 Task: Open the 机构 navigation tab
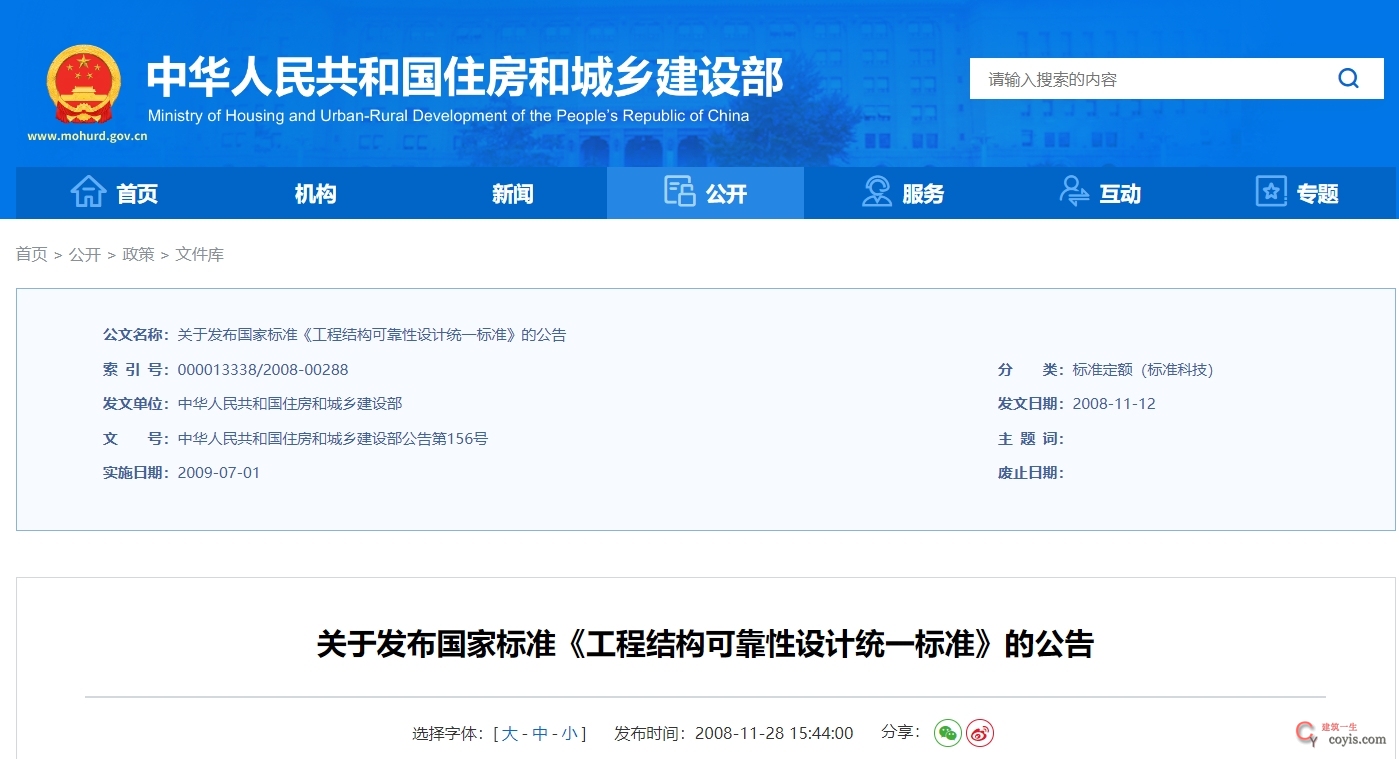(315, 193)
